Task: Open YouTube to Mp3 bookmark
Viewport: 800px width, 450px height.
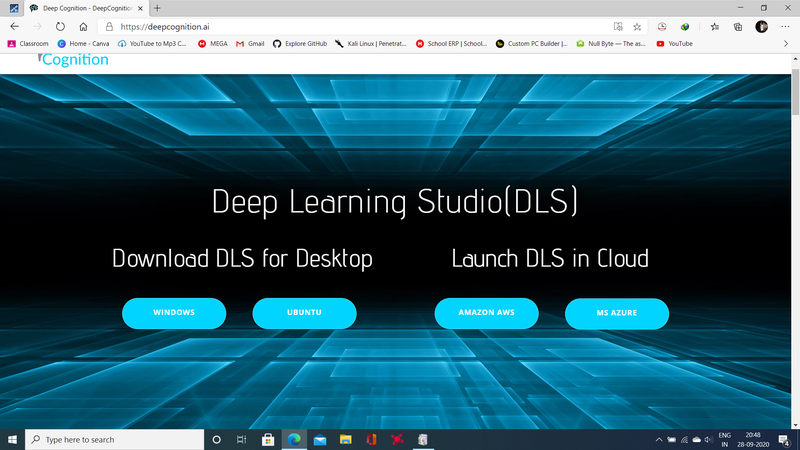Action: pyautogui.click(x=153, y=44)
